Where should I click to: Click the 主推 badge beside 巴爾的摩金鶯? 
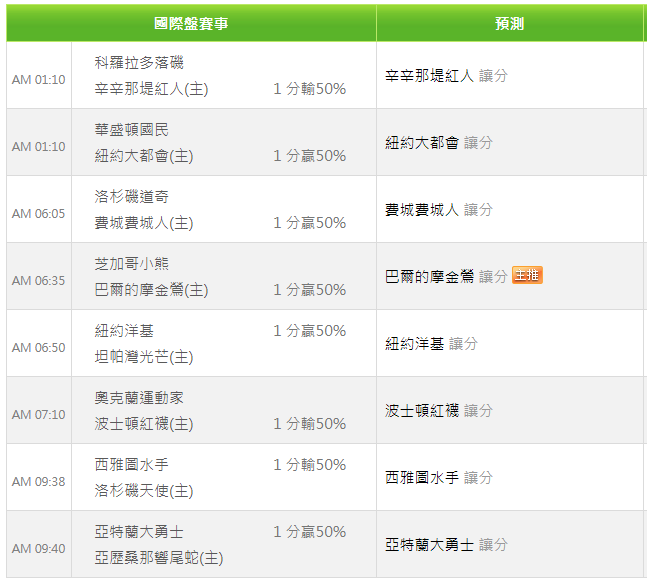click(x=527, y=275)
